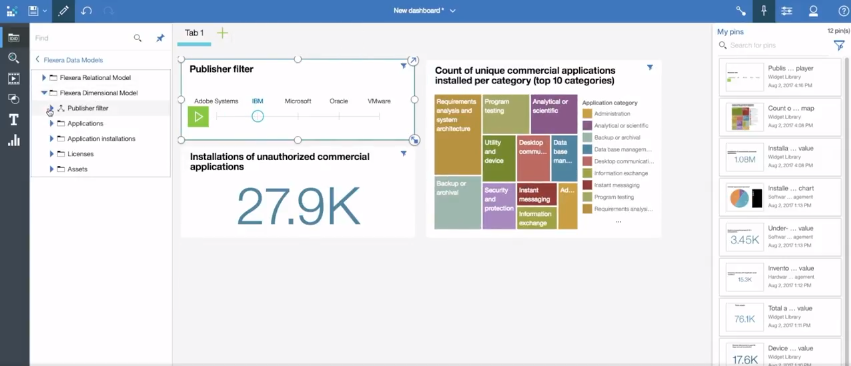Open the user profile icon
This screenshot has height=366, width=851.
click(x=813, y=10)
